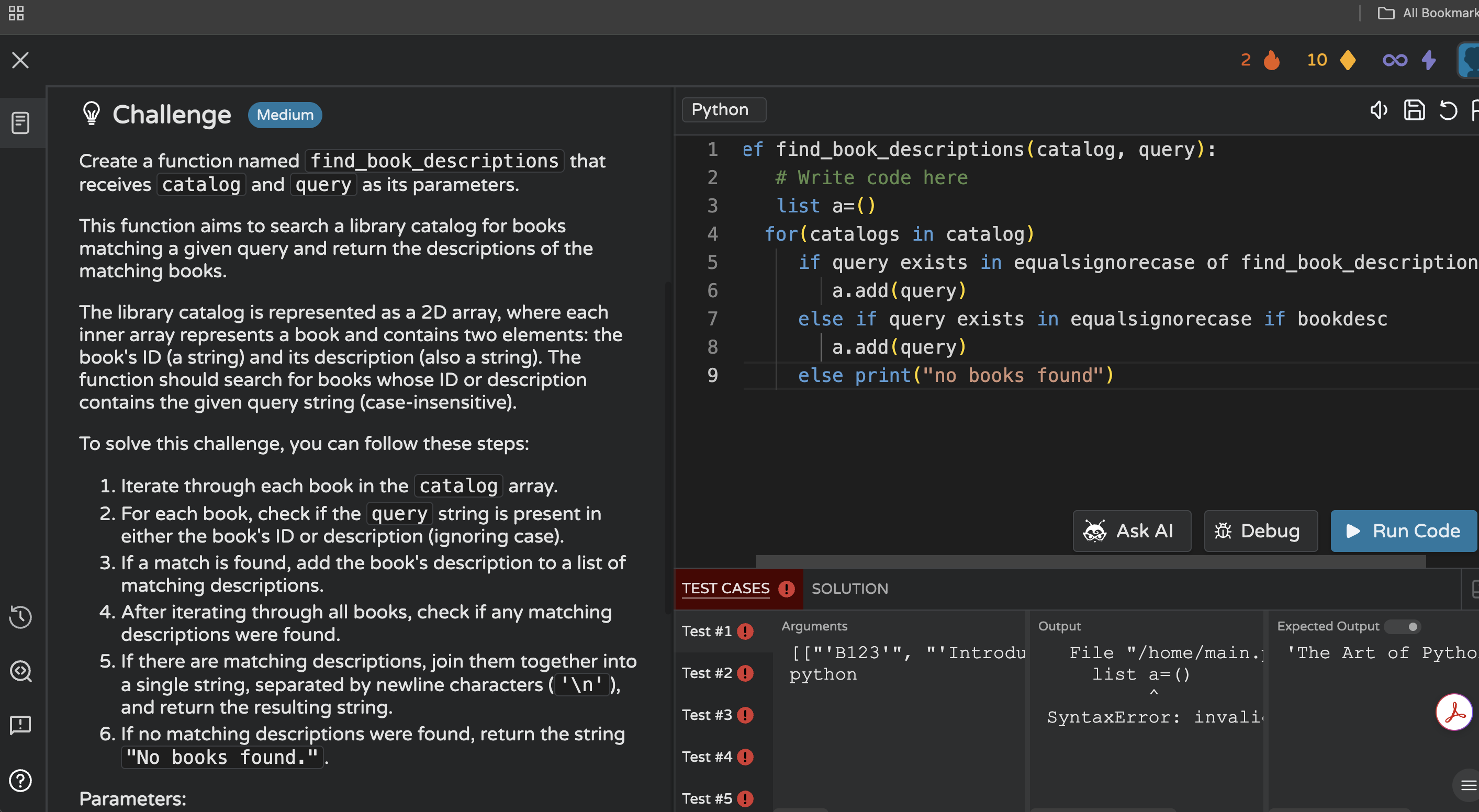Open the challenge description document icon
This screenshot has height=812, width=1479.
[20, 123]
